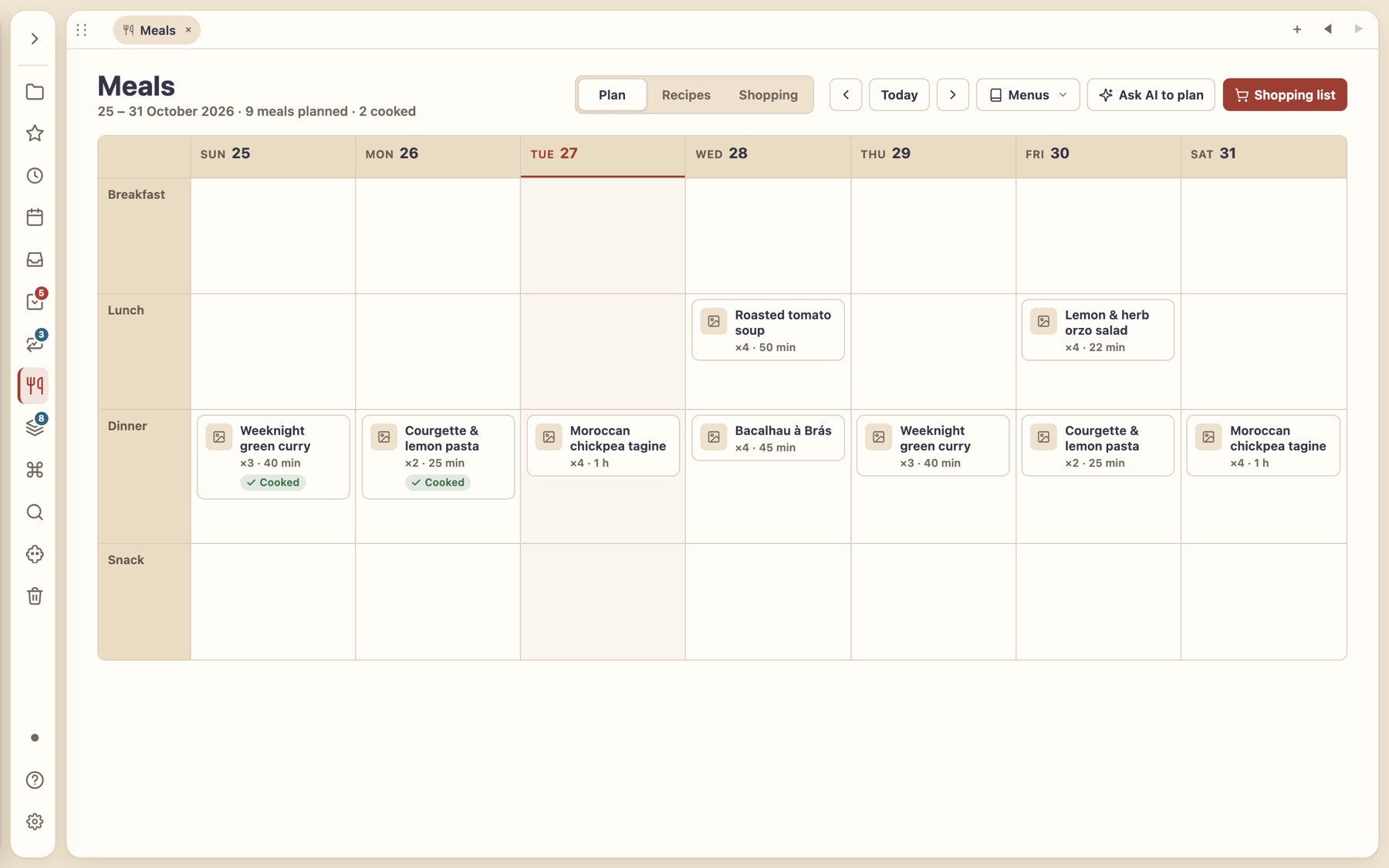Open the AI assistant icon above trash

click(x=35, y=554)
